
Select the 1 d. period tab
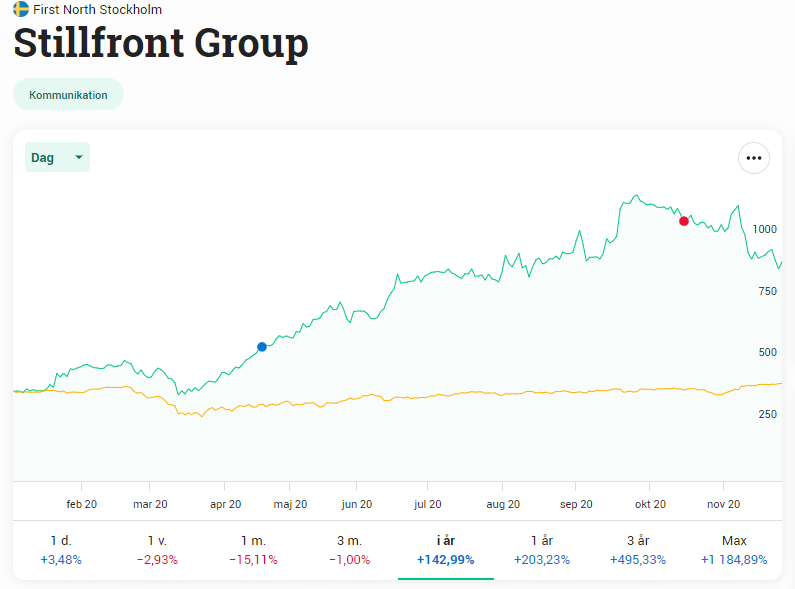point(61,549)
